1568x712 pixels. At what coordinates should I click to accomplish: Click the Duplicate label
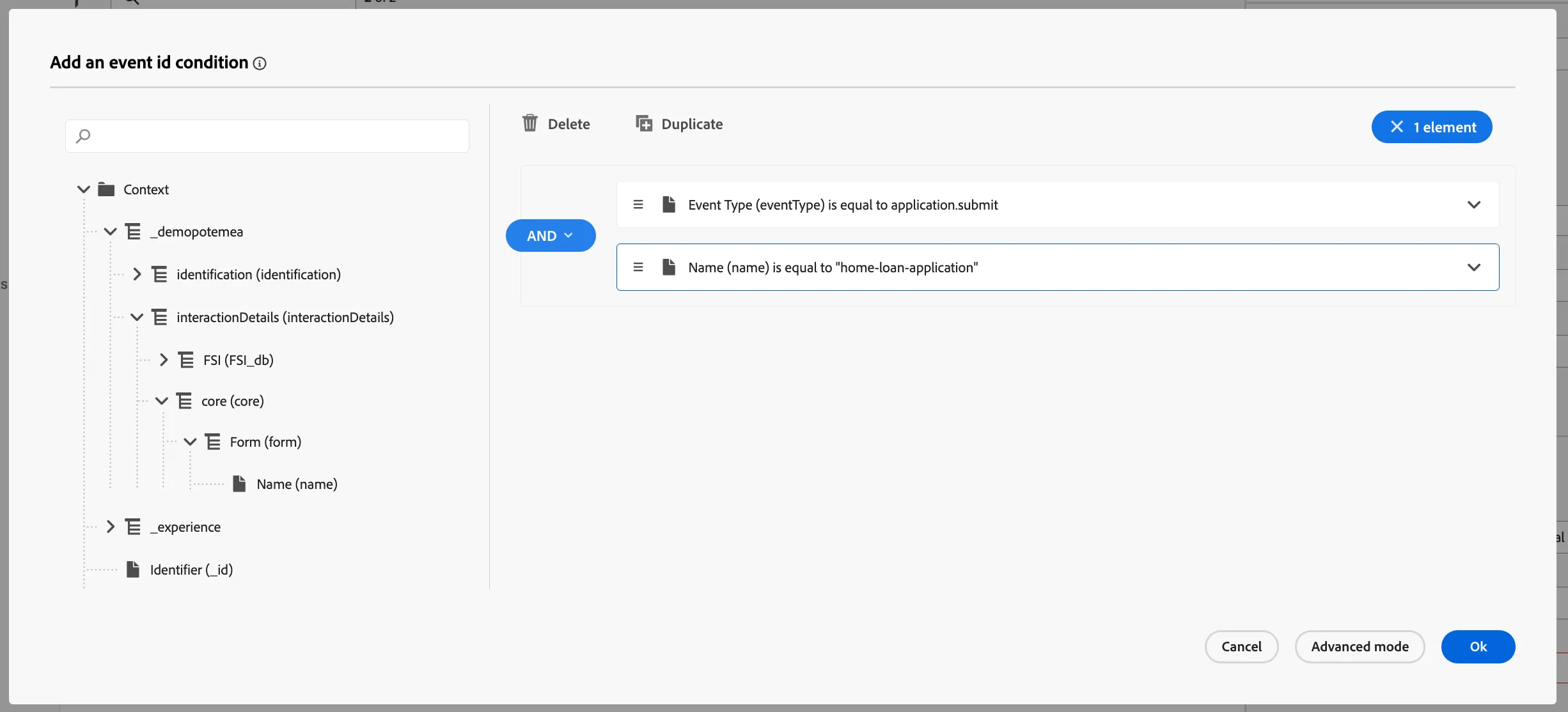pos(693,124)
